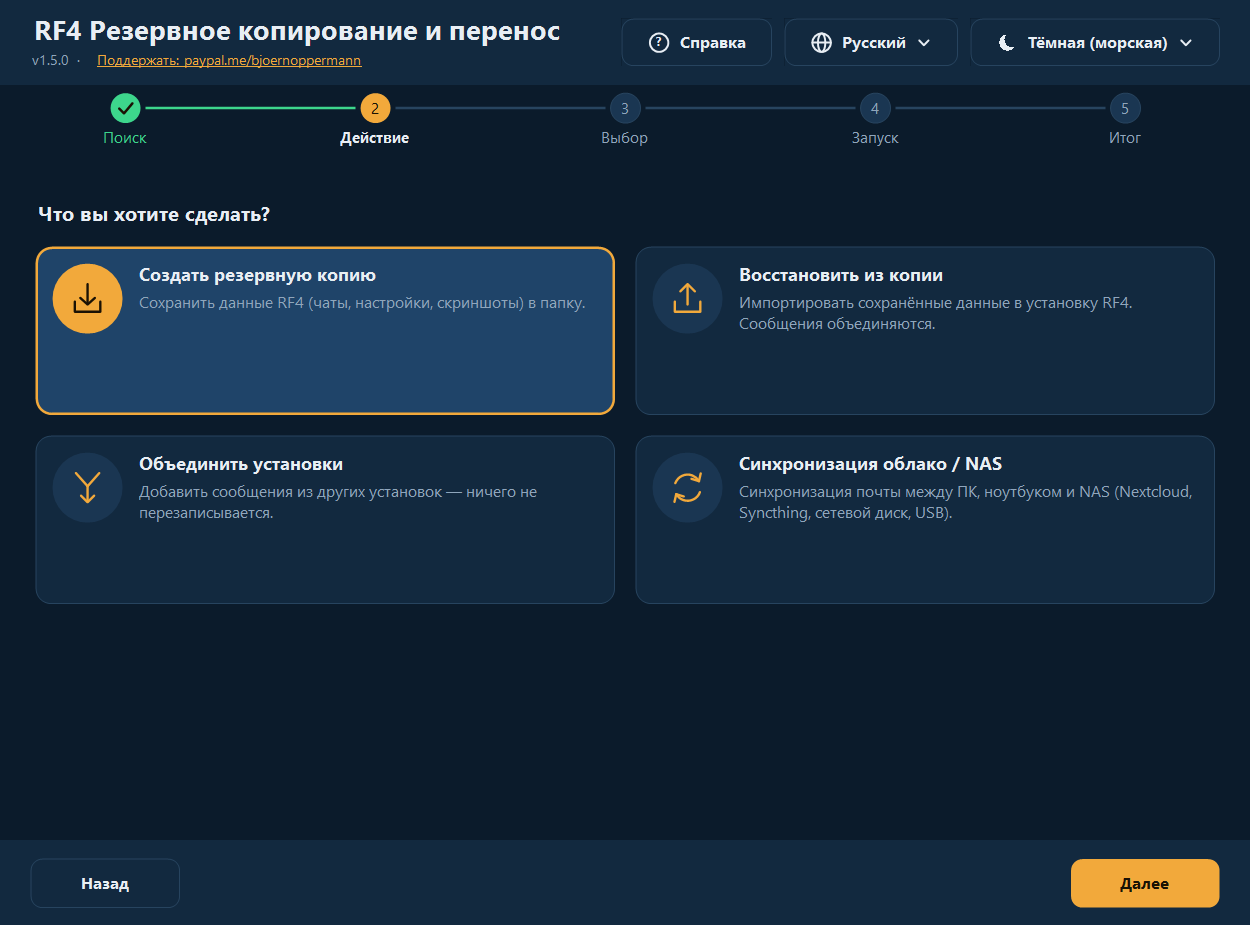The width and height of the screenshot is (1250, 925).
Task: Click the Далее button
Action: click(x=1145, y=884)
